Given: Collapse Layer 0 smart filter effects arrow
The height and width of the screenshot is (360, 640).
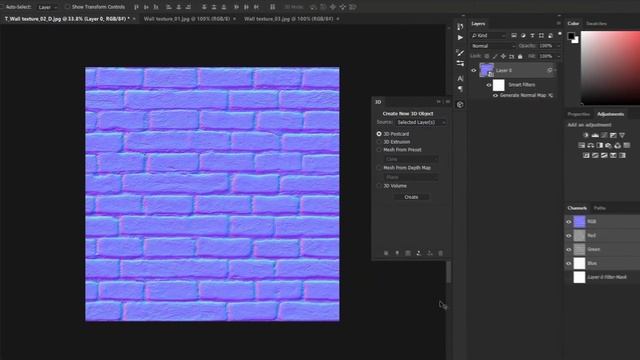Looking at the screenshot, I should pyautogui.click(x=556, y=71).
